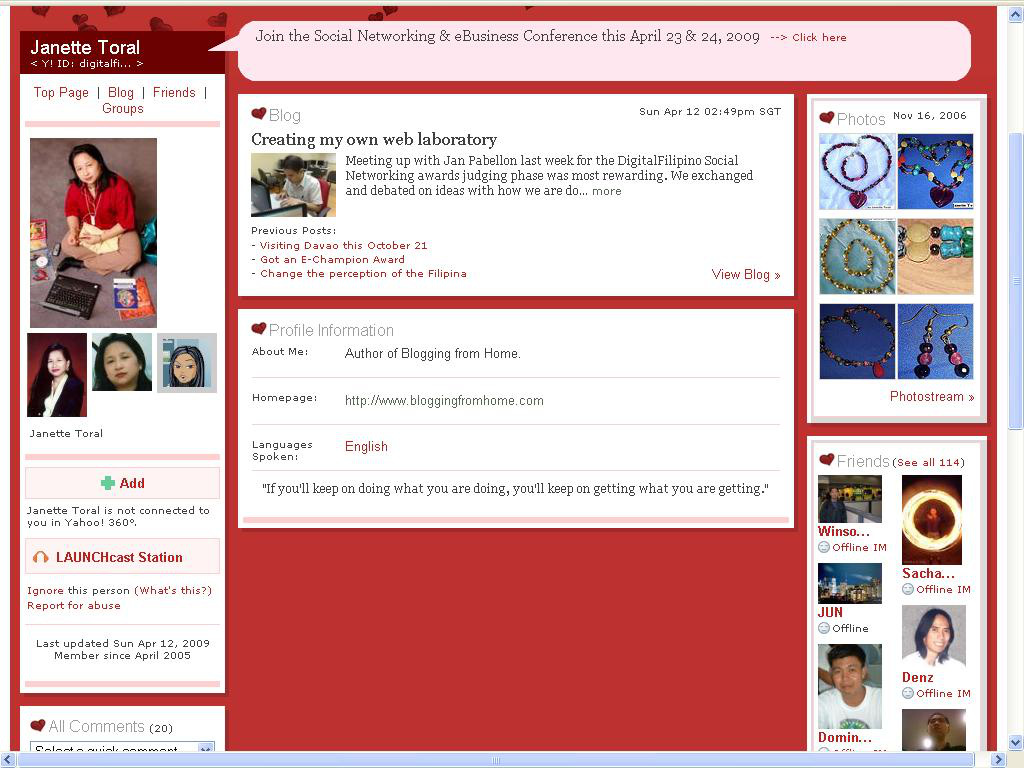Screen dimensions: 1026x768
Task: Click Janette Toral's main profile photo
Action: point(93,232)
